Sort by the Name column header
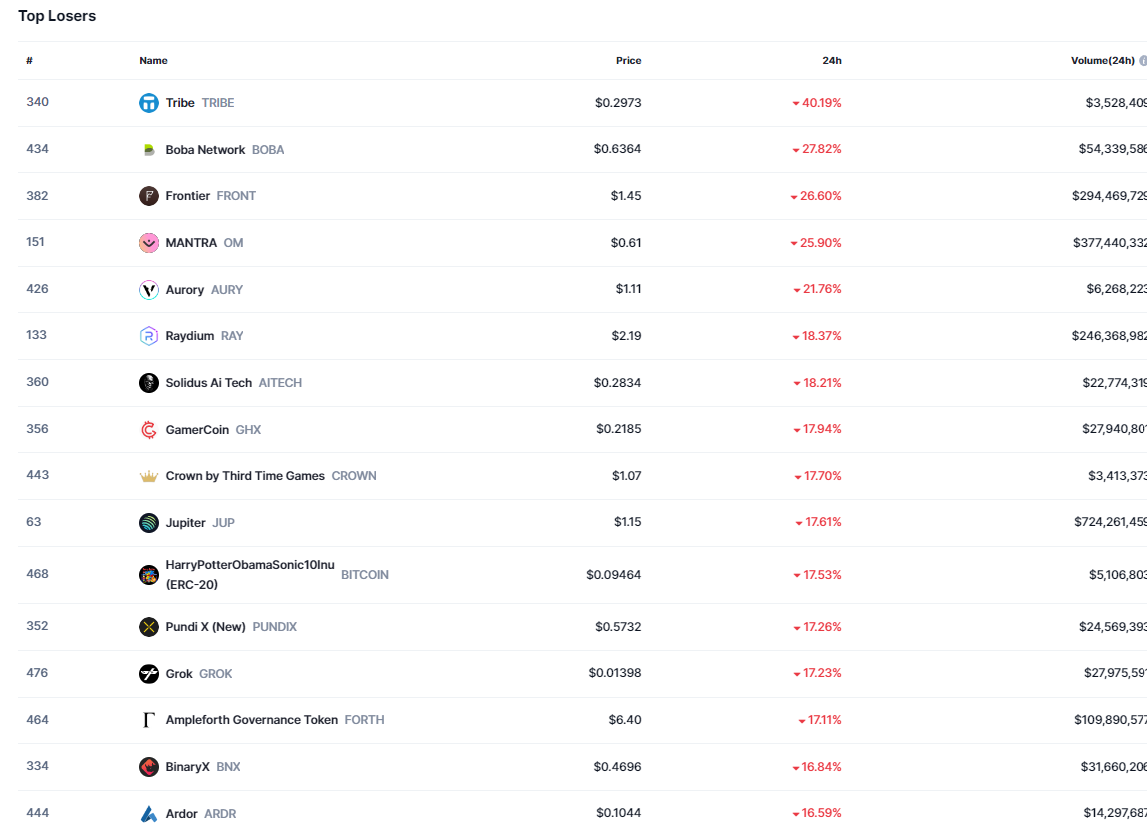This screenshot has width=1147, height=835. [153, 61]
